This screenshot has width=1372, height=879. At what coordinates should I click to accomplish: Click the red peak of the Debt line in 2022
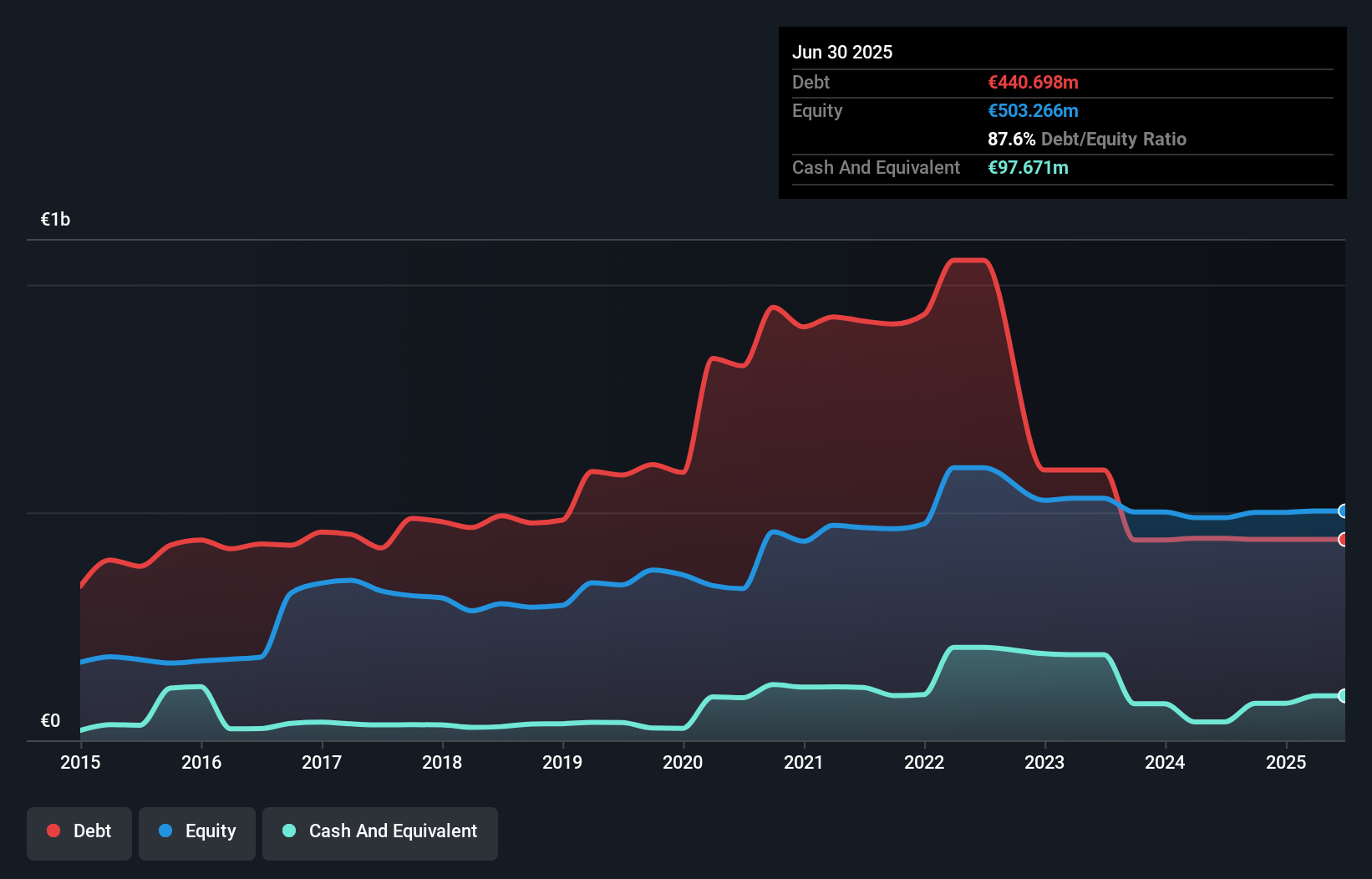point(969,261)
